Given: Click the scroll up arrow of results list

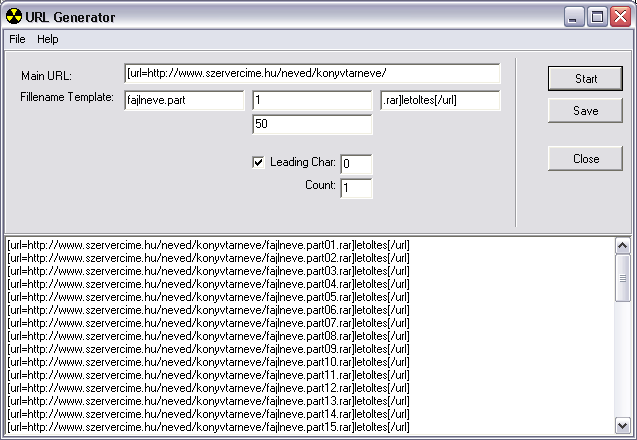Looking at the screenshot, I should [x=622, y=246].
